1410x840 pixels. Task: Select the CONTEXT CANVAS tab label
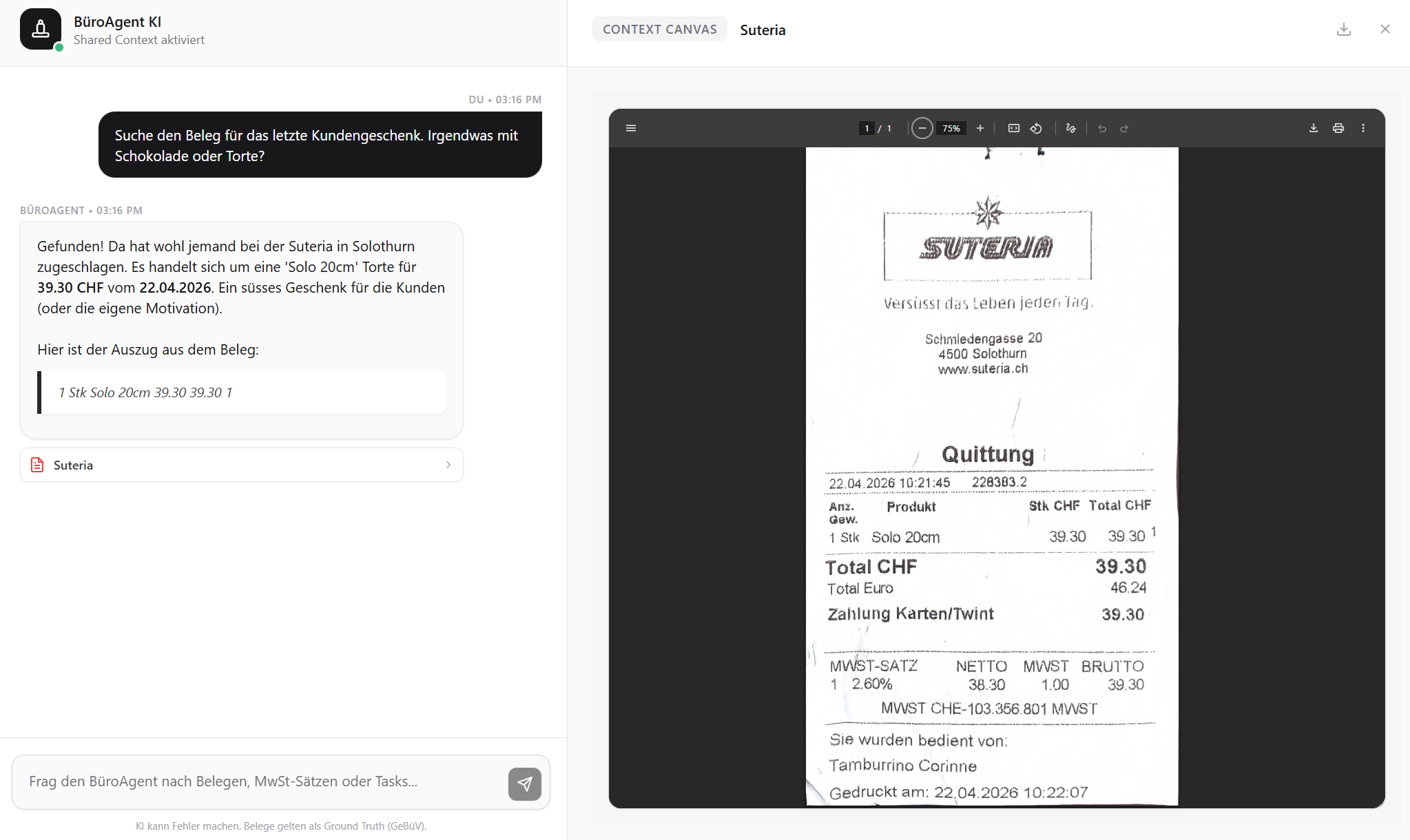click(x=659, y=29)
